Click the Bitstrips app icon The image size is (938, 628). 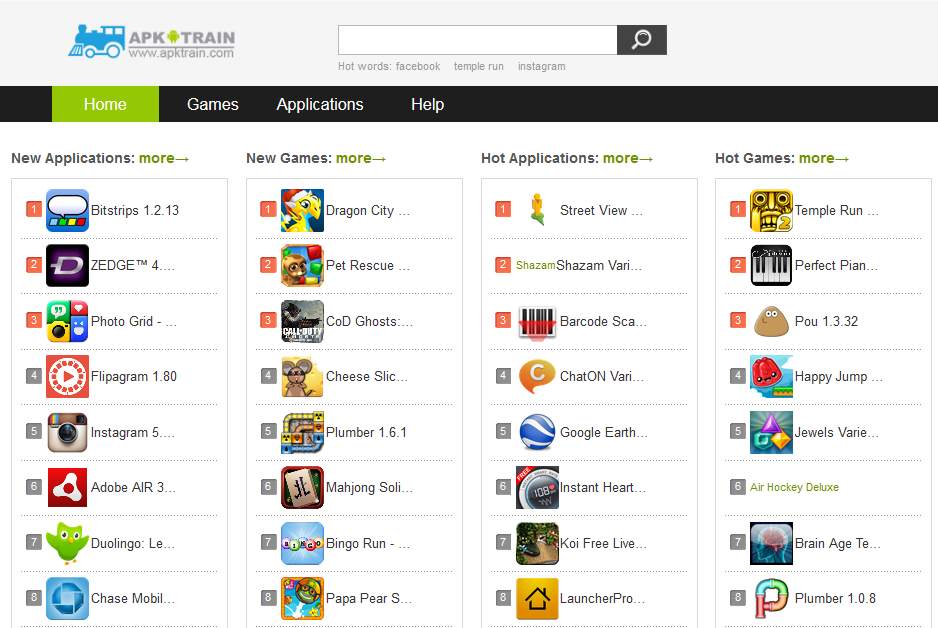tap(68, 211)
